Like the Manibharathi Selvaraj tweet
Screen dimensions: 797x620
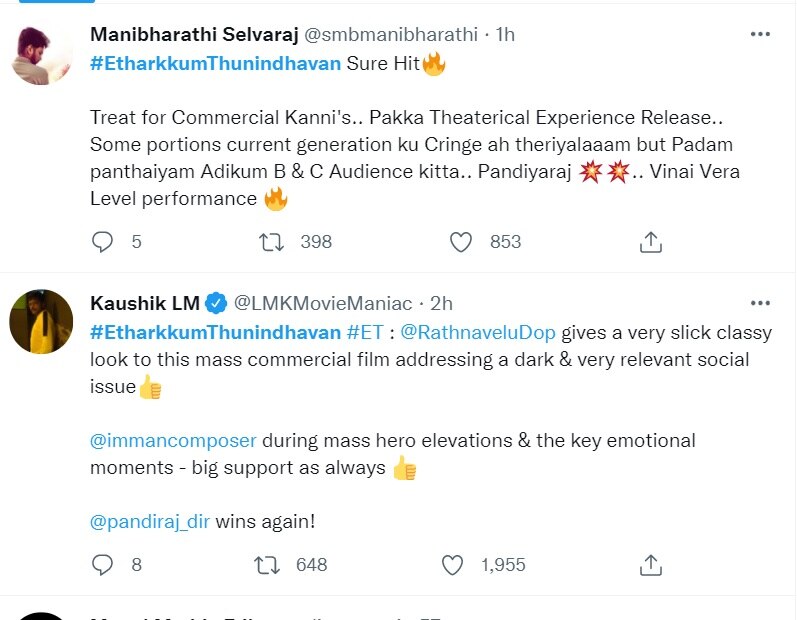click(460, 242)
